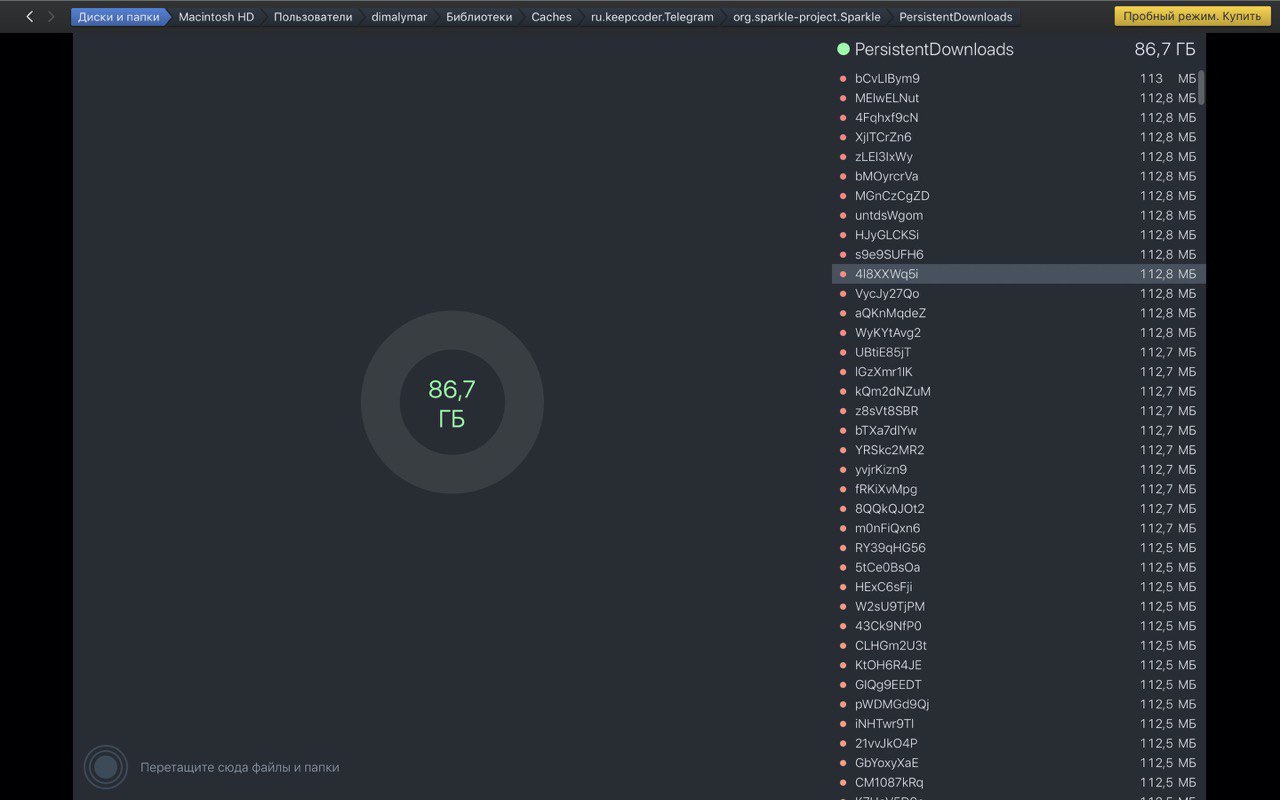Open the 'Пользователи' breadcrumb

click(313, 17)
